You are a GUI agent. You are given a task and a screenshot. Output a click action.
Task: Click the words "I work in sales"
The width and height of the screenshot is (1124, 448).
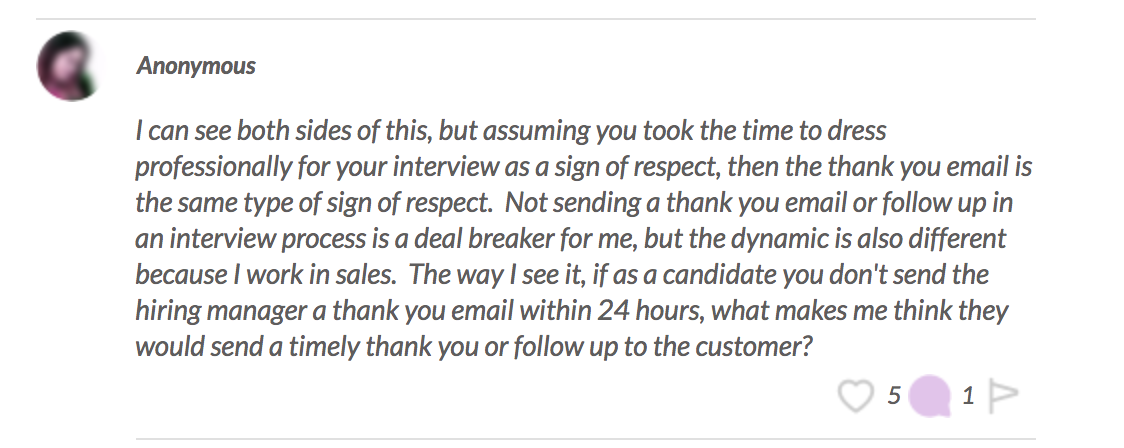coord(313,275)
